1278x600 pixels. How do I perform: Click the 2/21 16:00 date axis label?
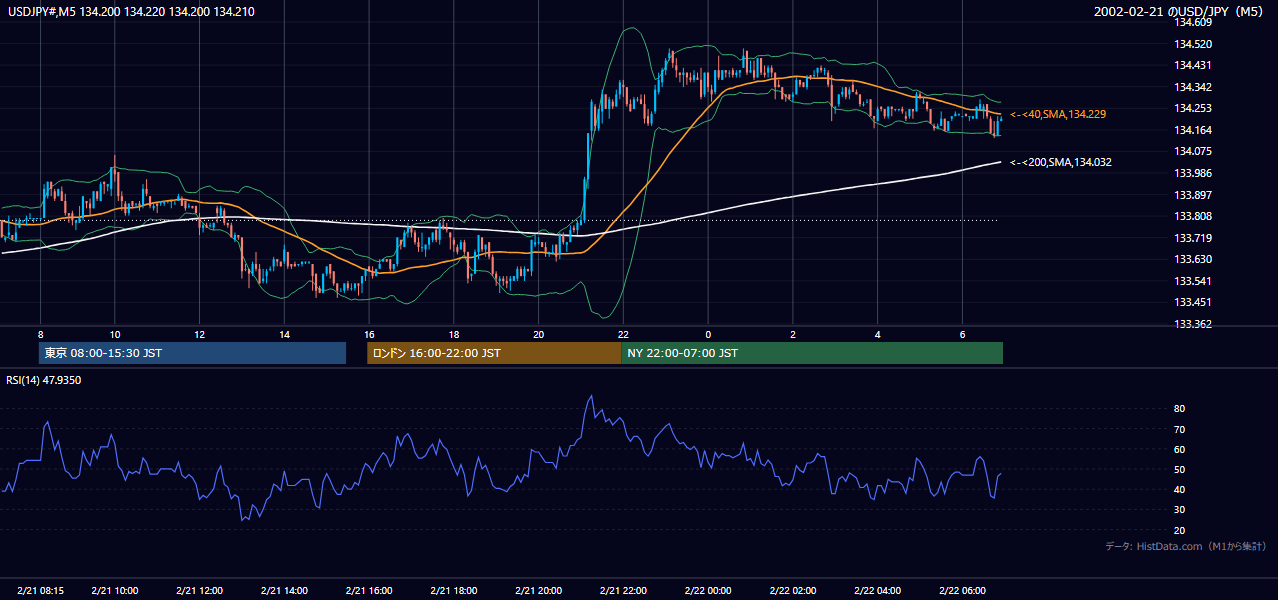[369, 590]
